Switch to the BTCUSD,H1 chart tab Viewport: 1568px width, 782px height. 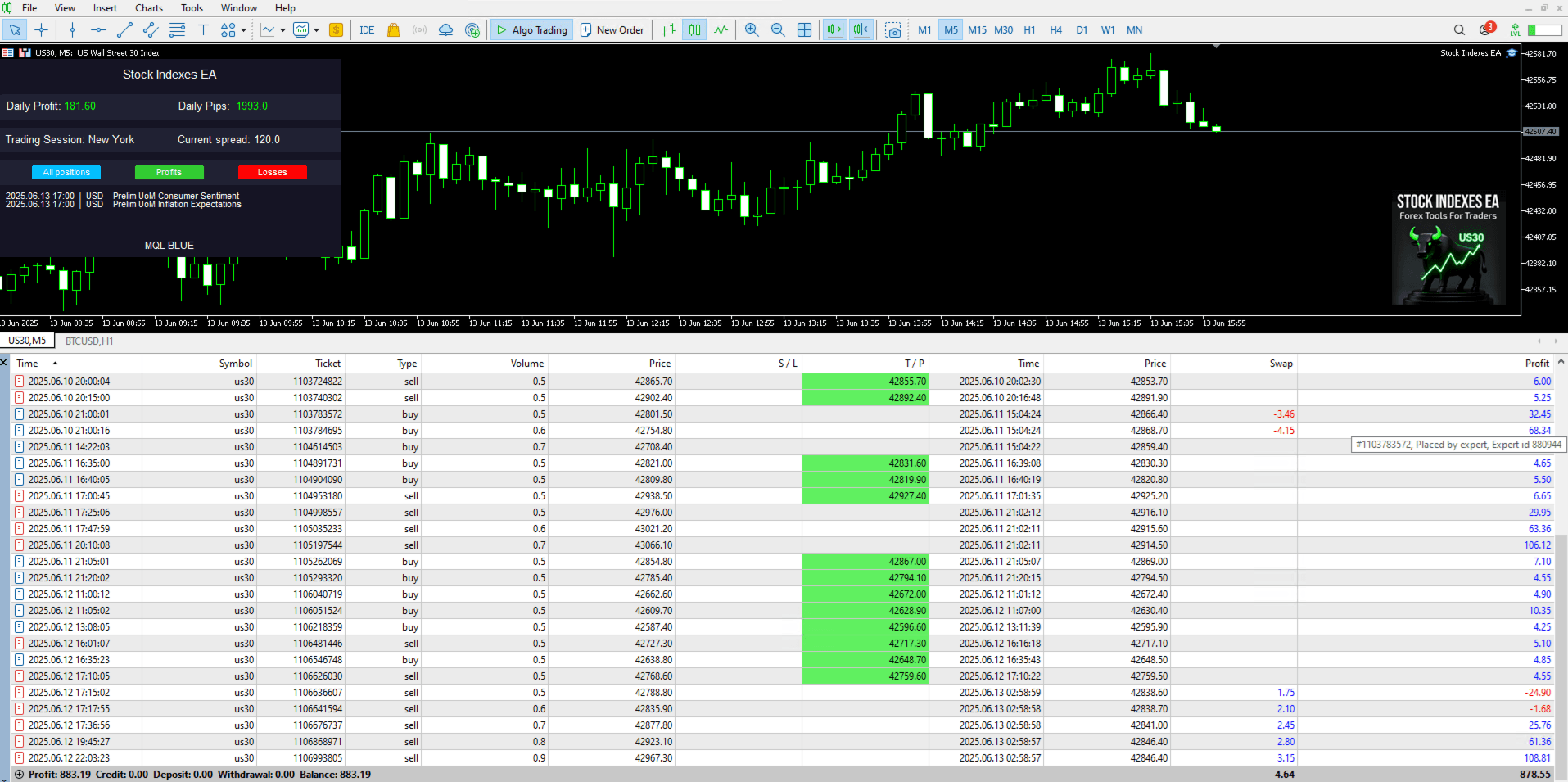(89, 341)
